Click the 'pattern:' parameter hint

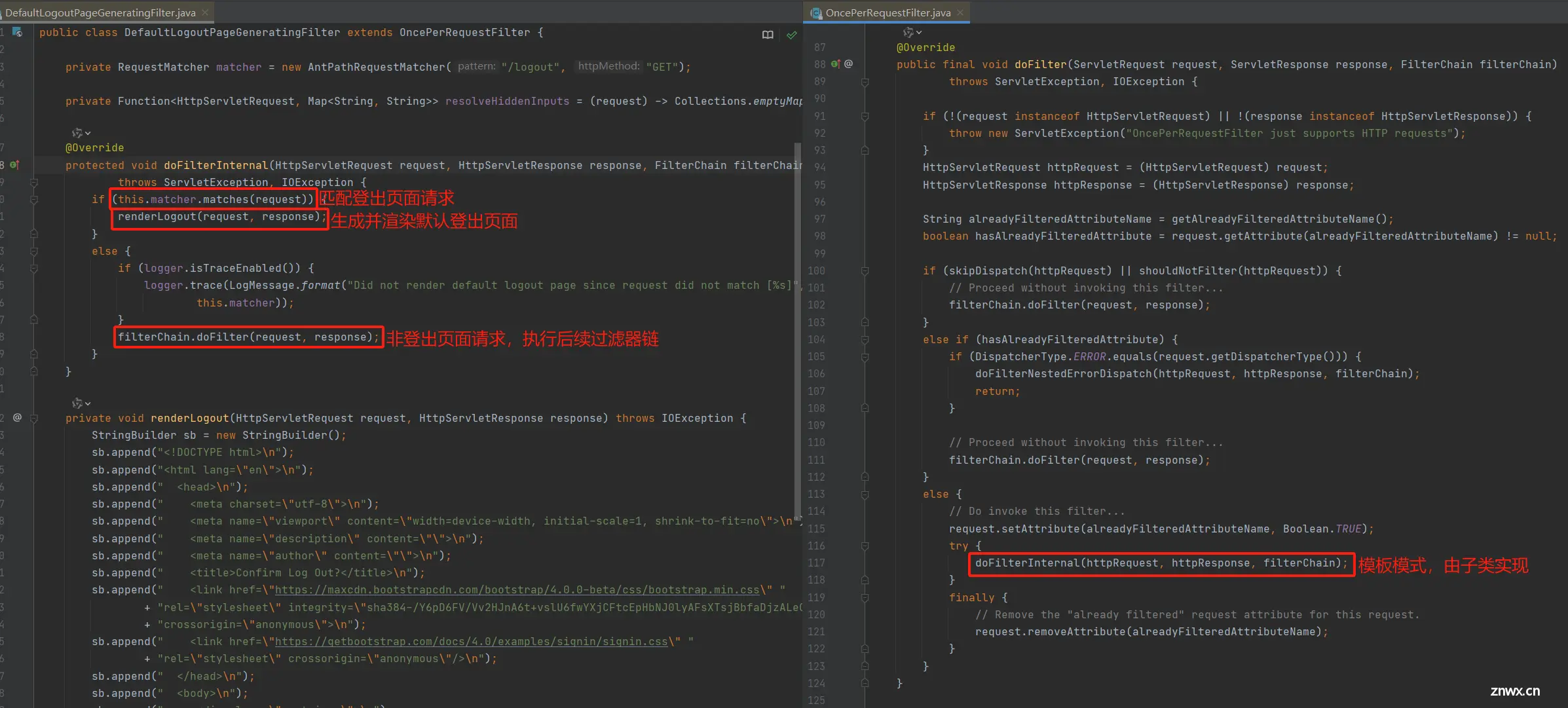[x=476, y=66]
